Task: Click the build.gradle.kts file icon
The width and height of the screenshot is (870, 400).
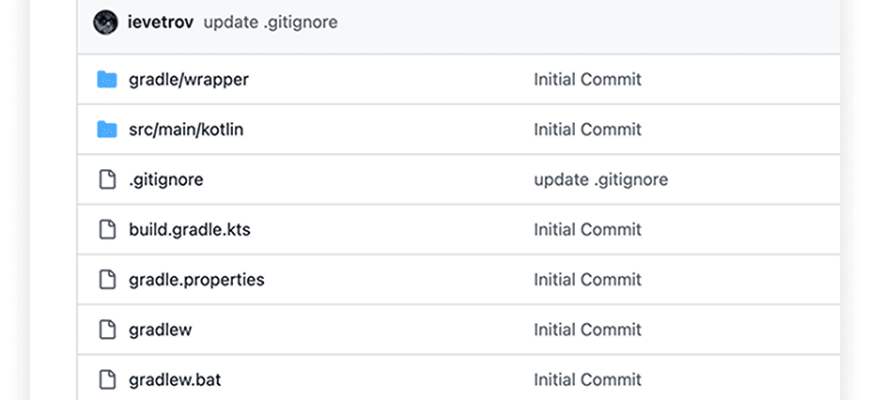Action: coord(107,230)
